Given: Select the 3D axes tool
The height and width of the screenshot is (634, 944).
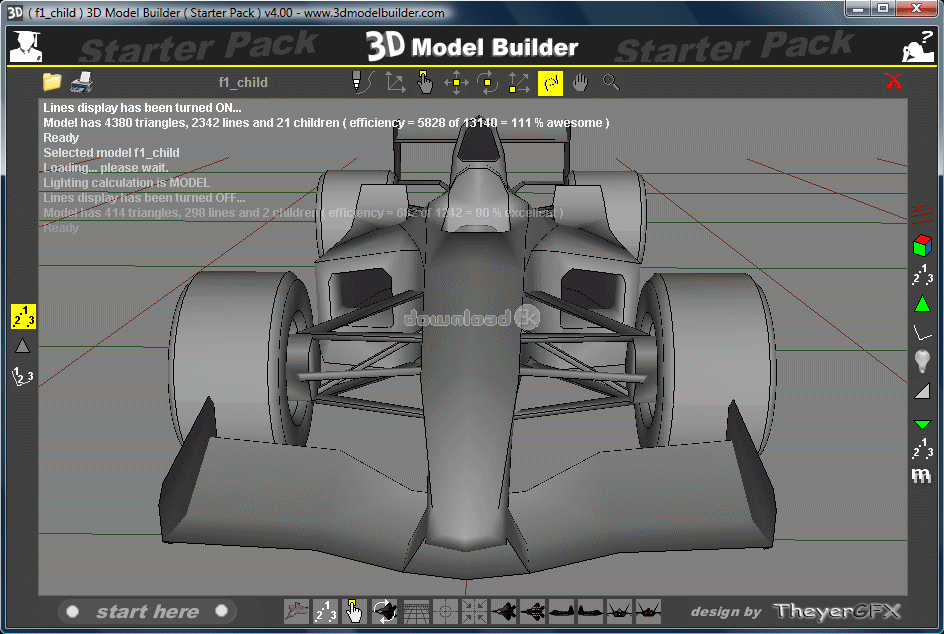Looking at the screenshot, I should (x=395, y=82).
